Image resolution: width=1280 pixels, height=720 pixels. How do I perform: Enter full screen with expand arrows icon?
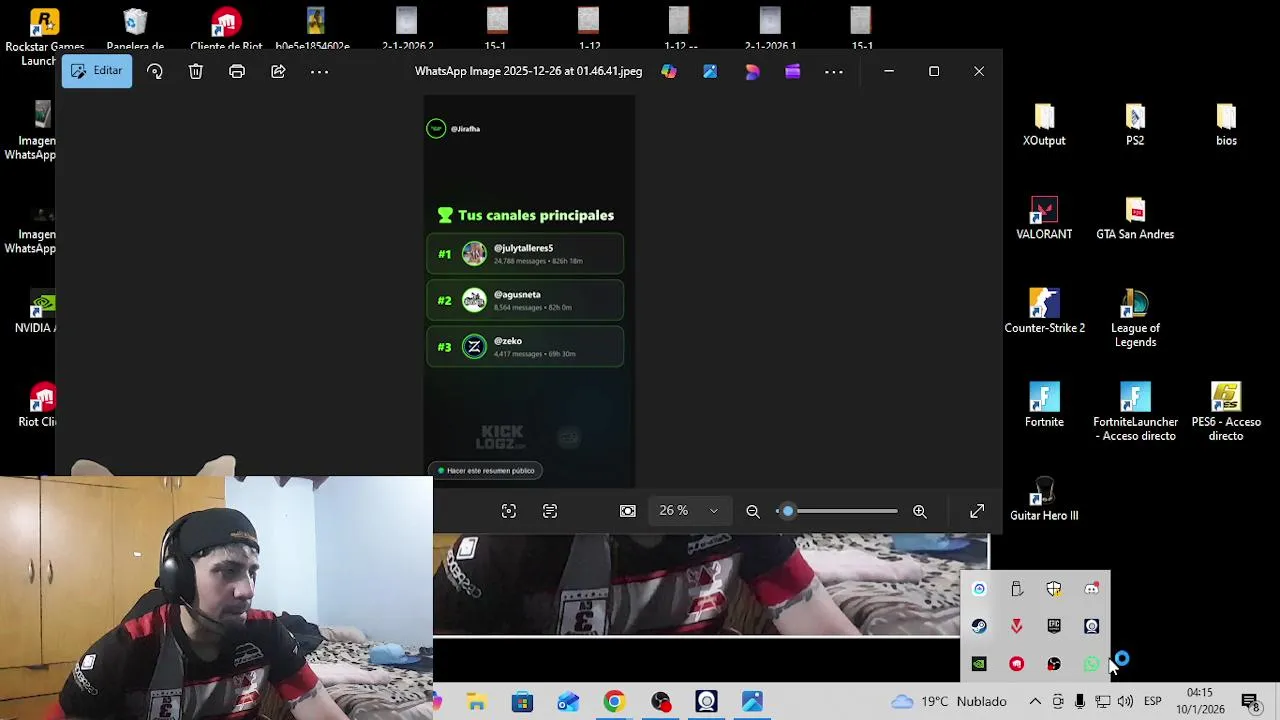coord(977,511)
